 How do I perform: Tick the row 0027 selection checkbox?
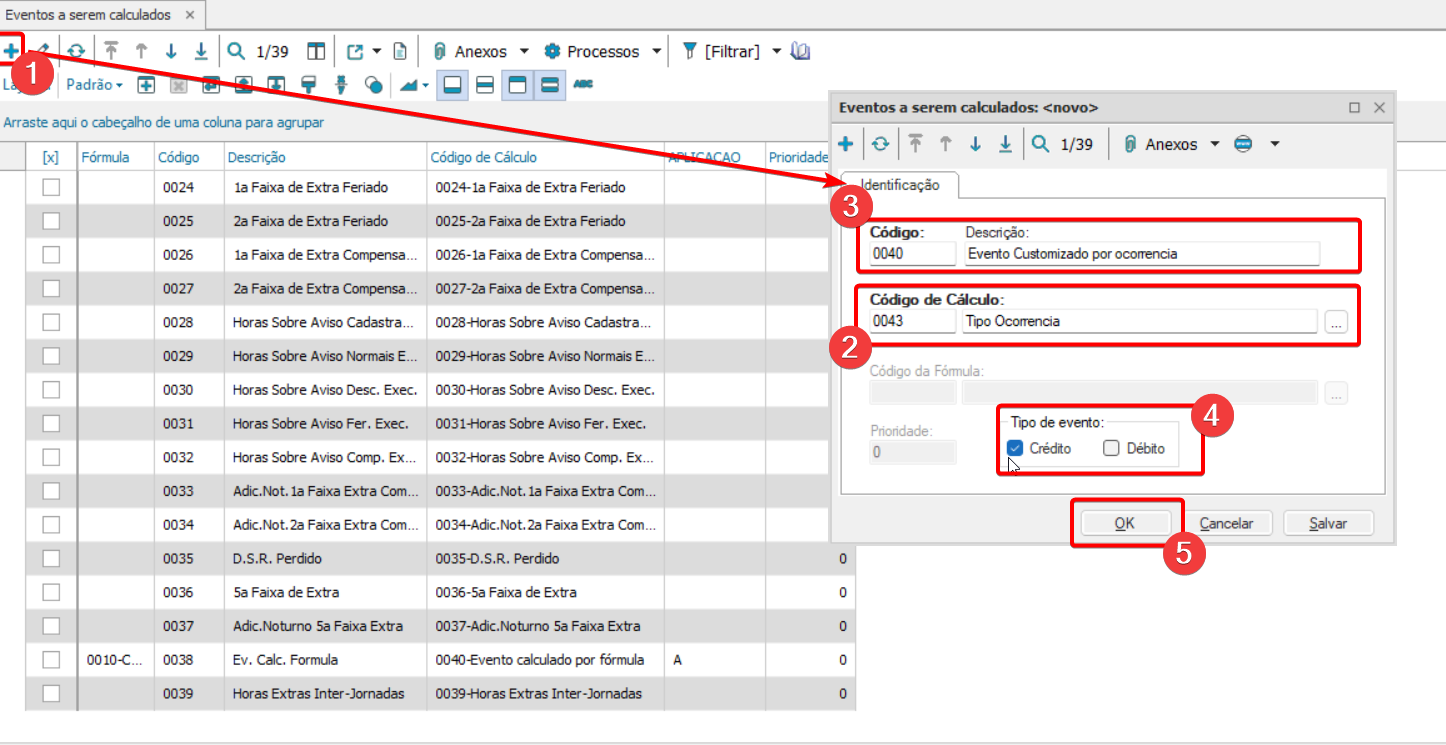(x=51, y=288)
